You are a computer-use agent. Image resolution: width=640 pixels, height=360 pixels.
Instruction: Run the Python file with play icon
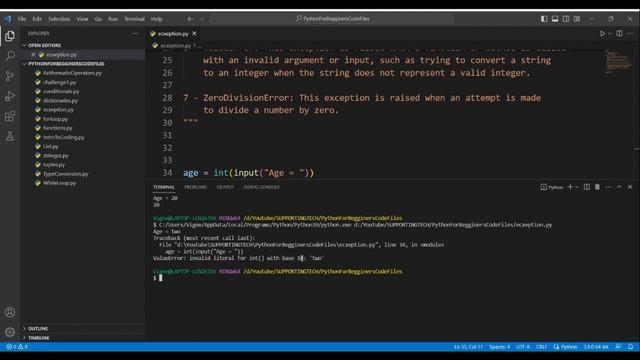click(602, 33)
